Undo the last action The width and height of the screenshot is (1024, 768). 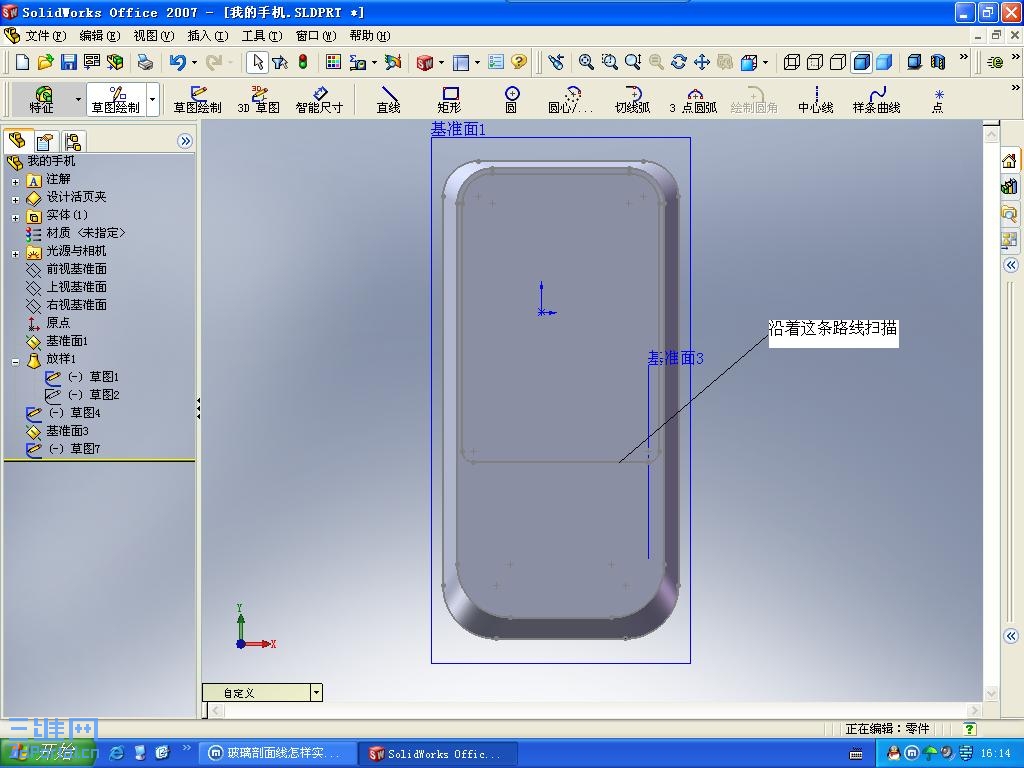coord(177,62)
